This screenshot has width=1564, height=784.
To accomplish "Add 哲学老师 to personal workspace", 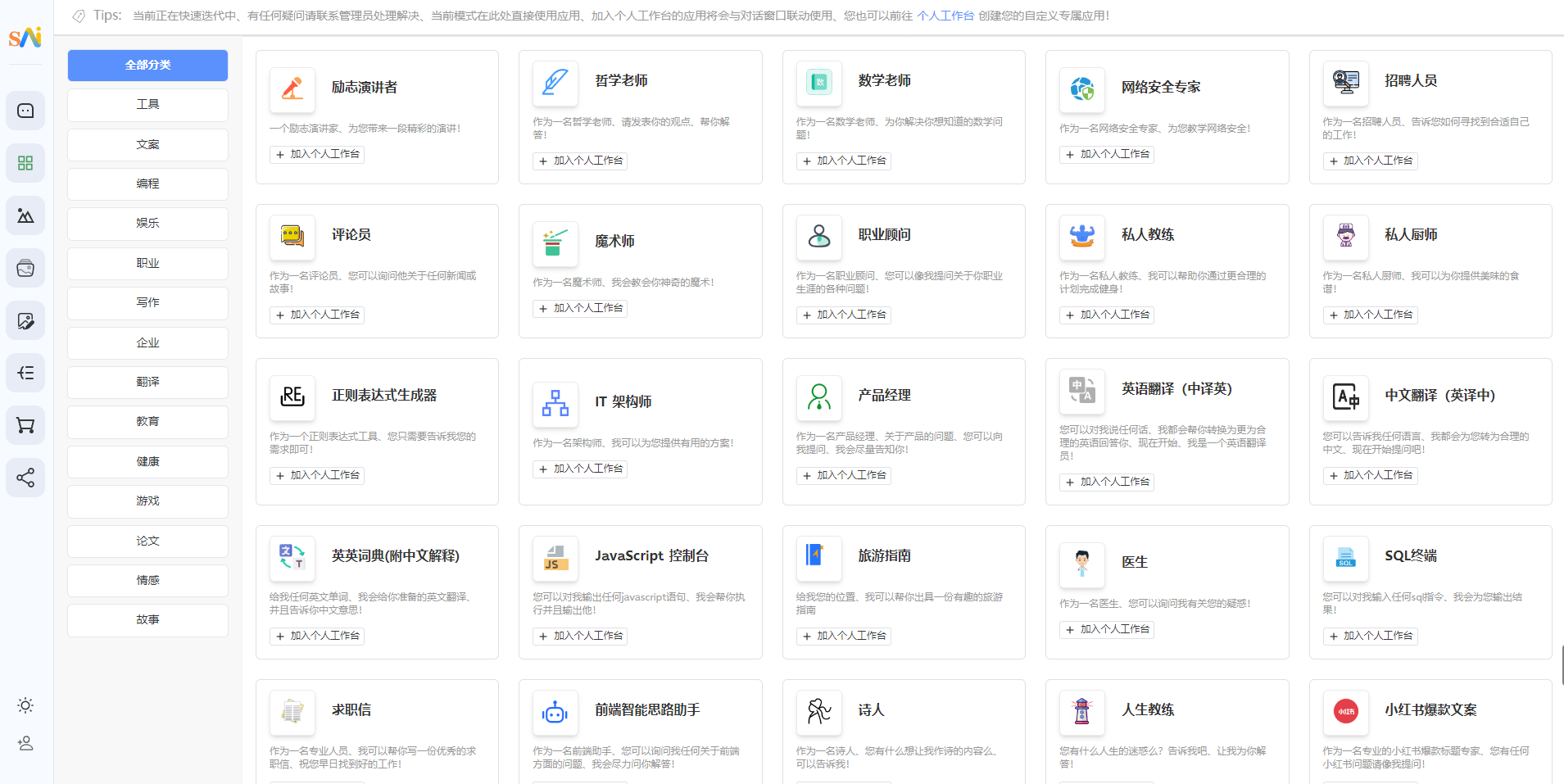I will click(x=580, y=161).
